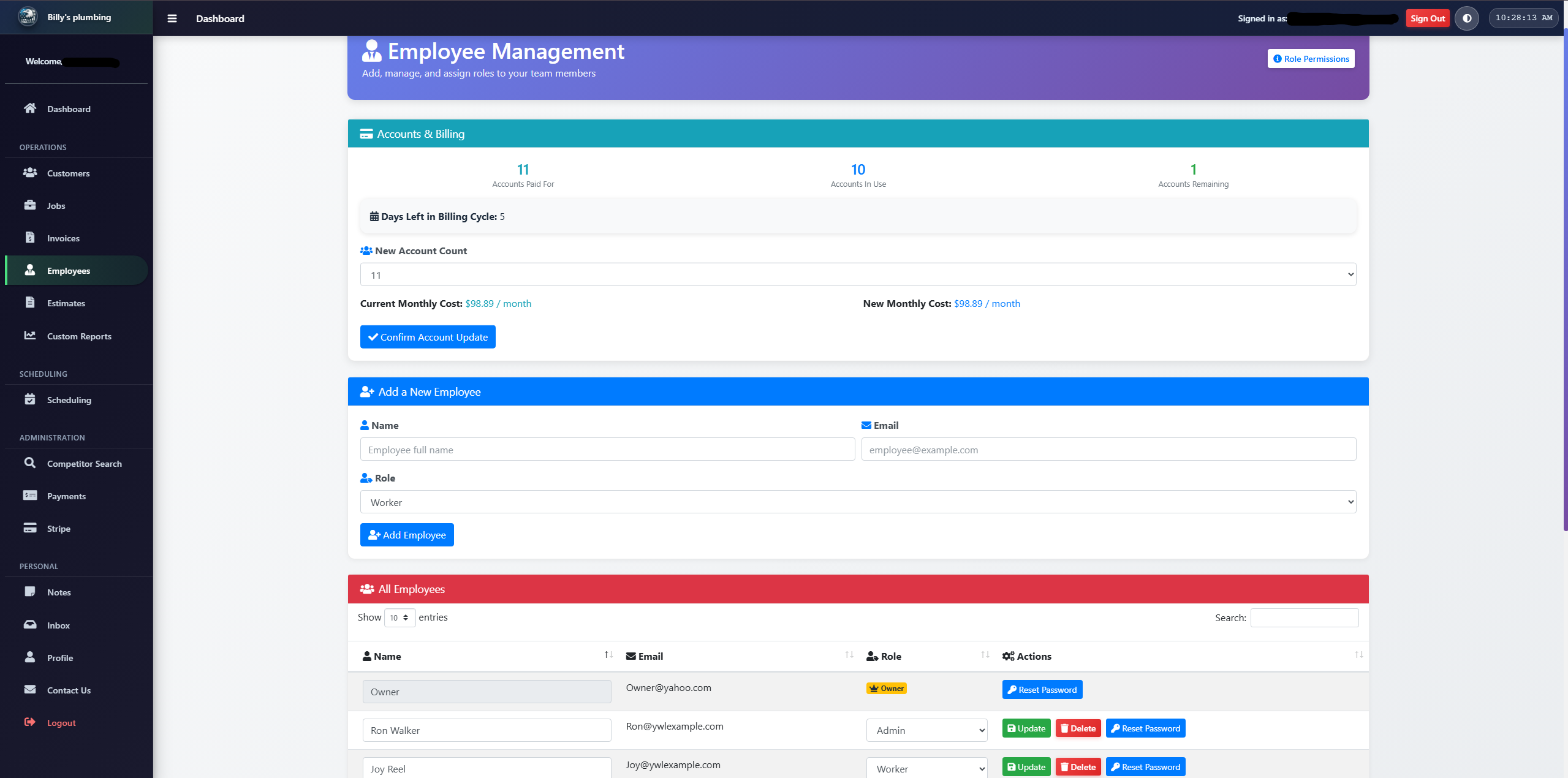Go to Invoices in sidebar
The image size is (1568, 778).
[76, 238]
